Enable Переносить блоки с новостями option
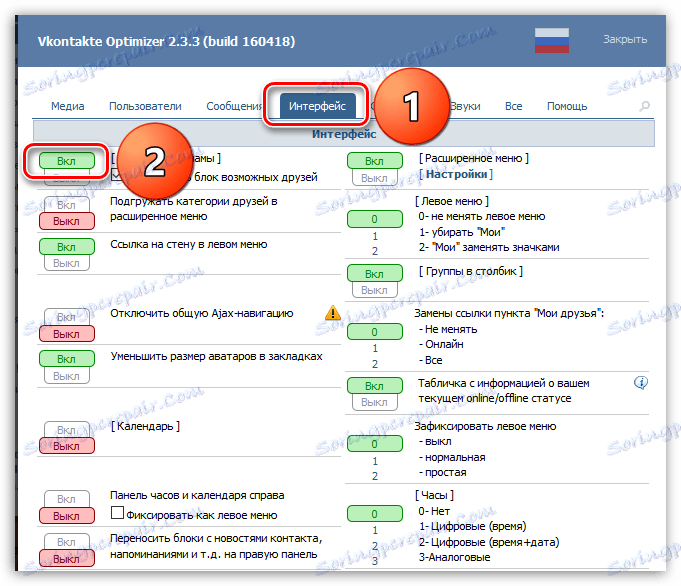 point(66,542)
